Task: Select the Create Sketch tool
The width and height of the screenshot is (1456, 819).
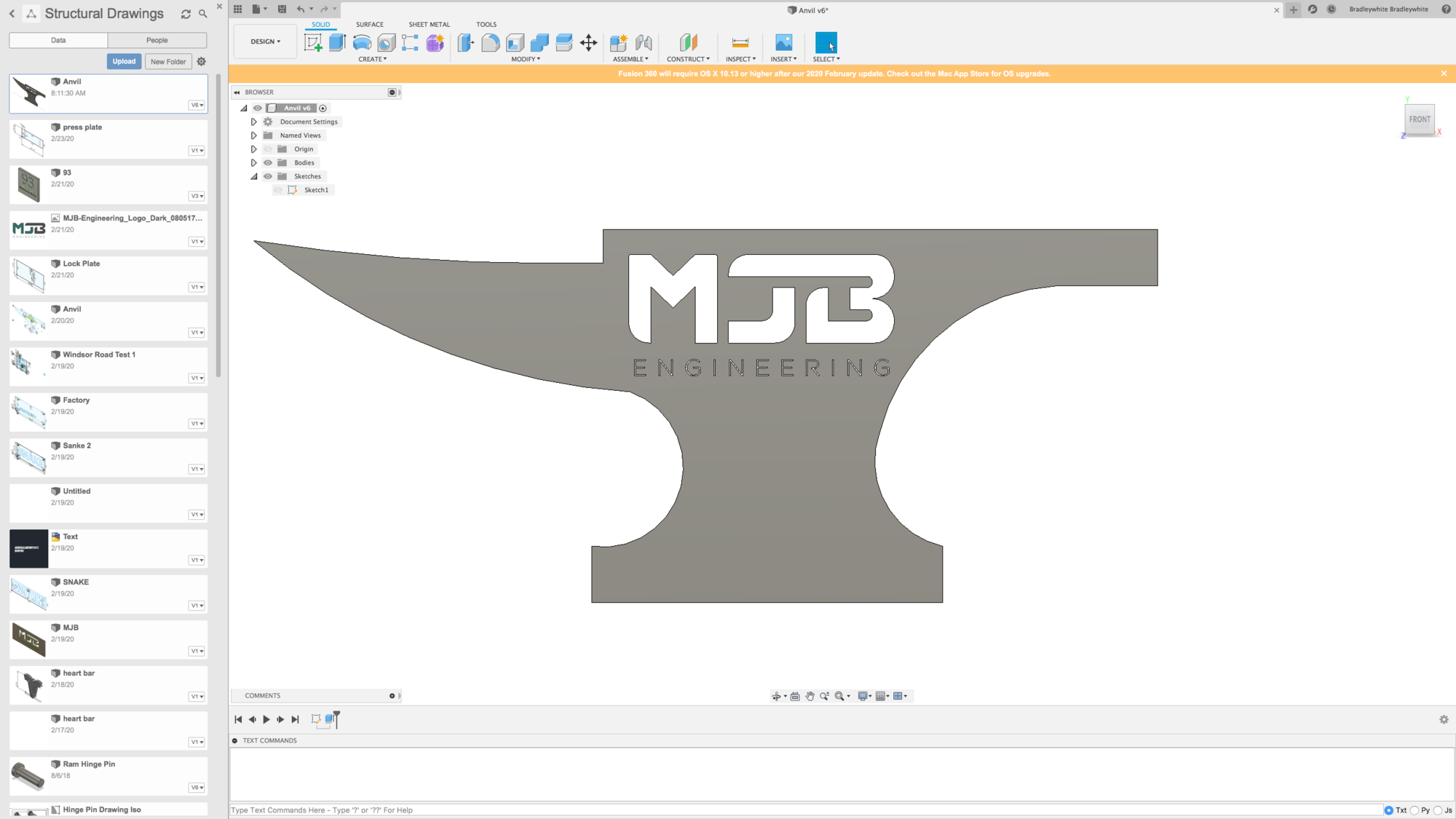Action: coord(313,43)
